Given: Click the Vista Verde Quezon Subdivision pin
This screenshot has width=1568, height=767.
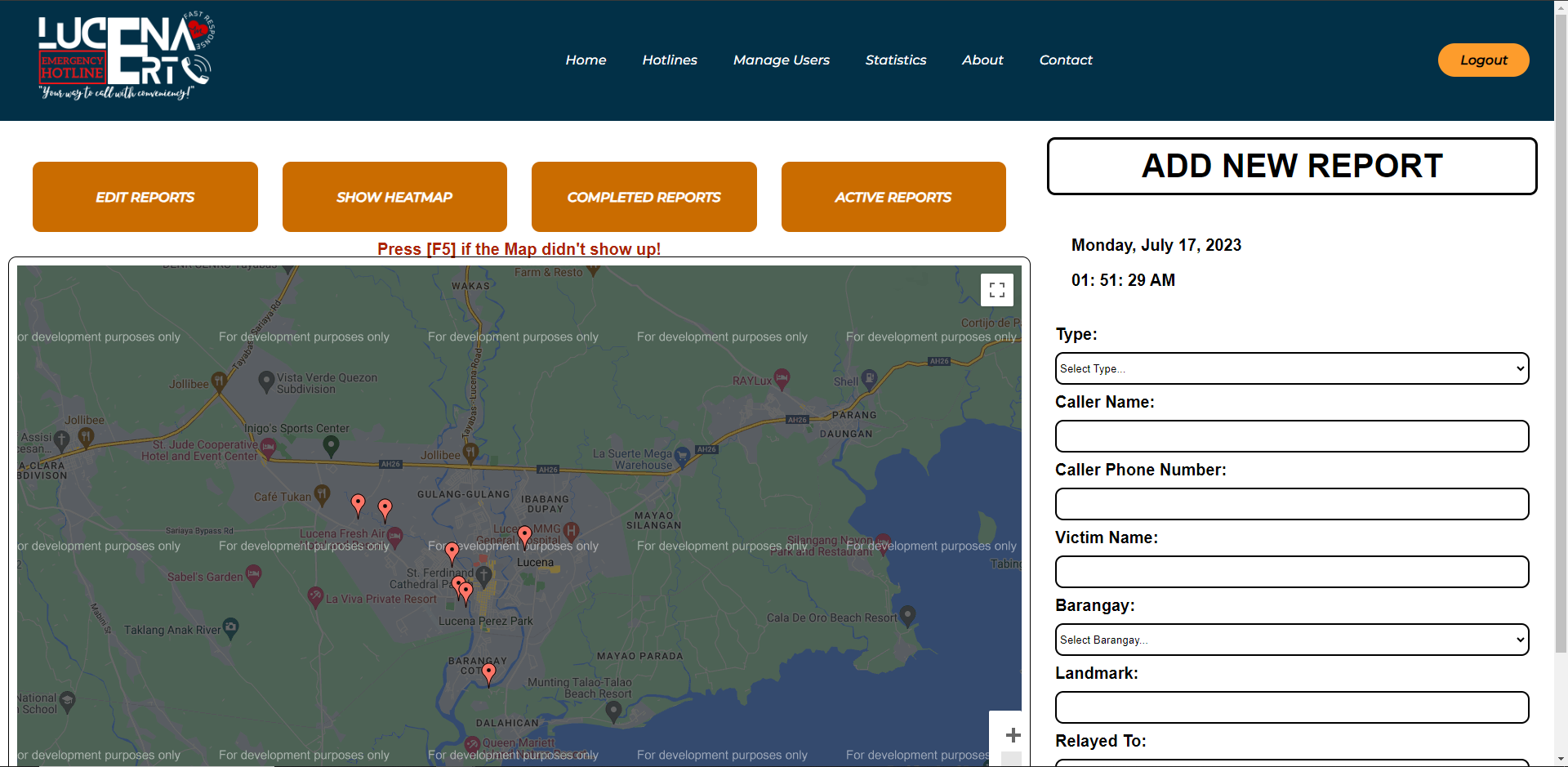Looking at the screenshot, I should pyautogui.click(x=266, y=381).
